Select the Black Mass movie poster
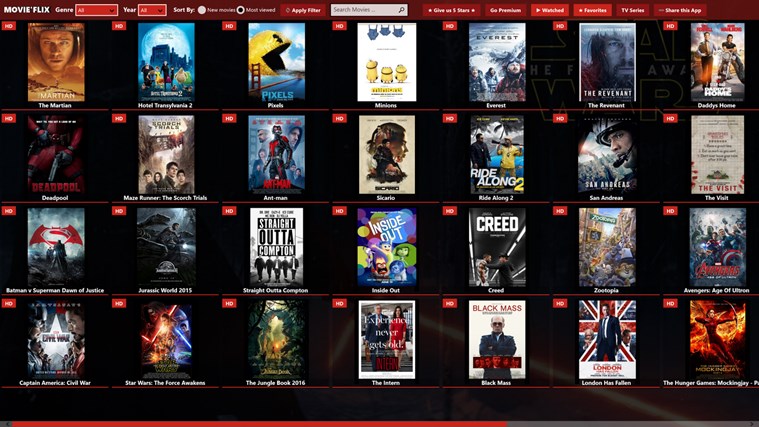Screen dimensions: 759x427 click(496, 339)
